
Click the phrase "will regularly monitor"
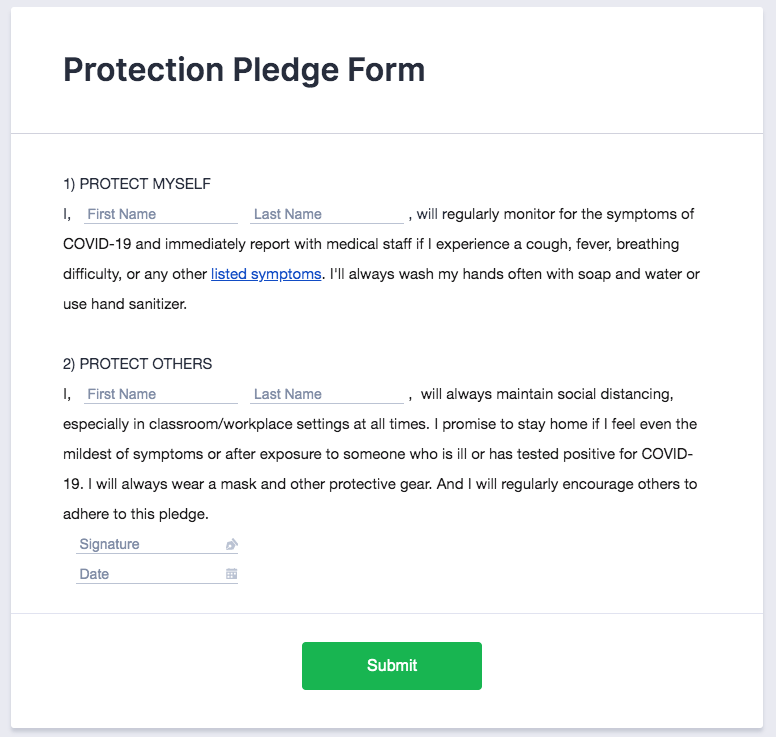(489, 214)
